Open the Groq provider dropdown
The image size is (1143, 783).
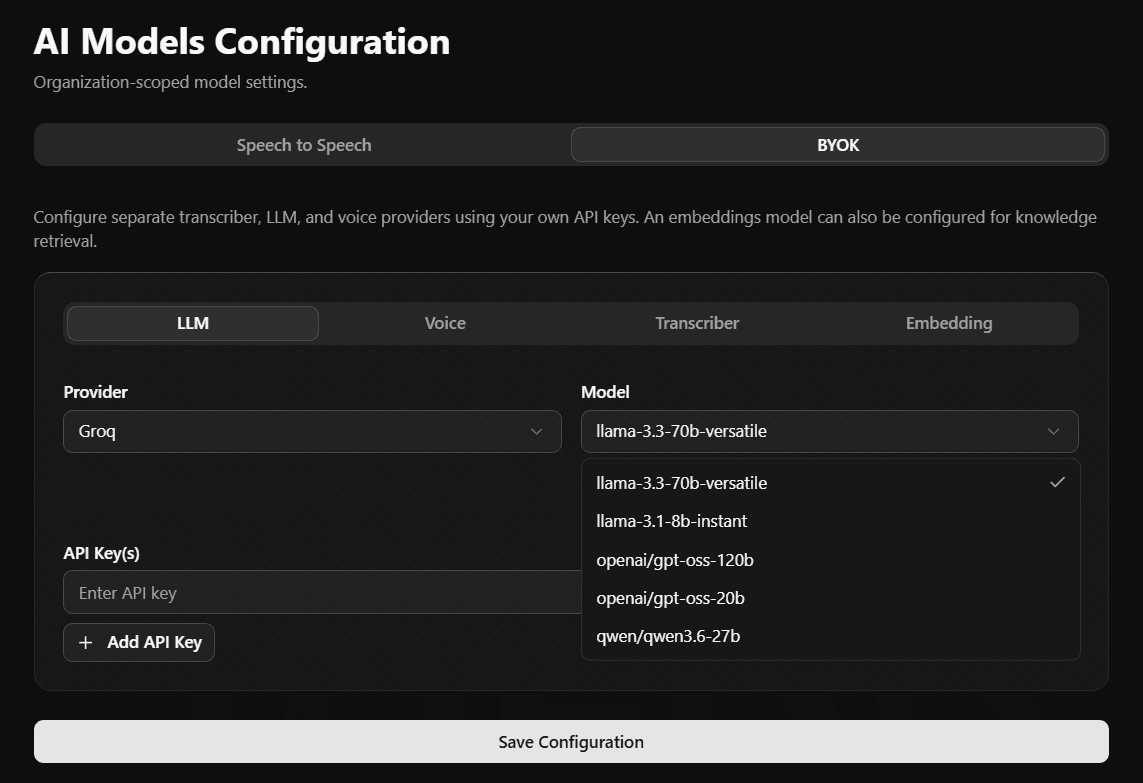point(312,432)
